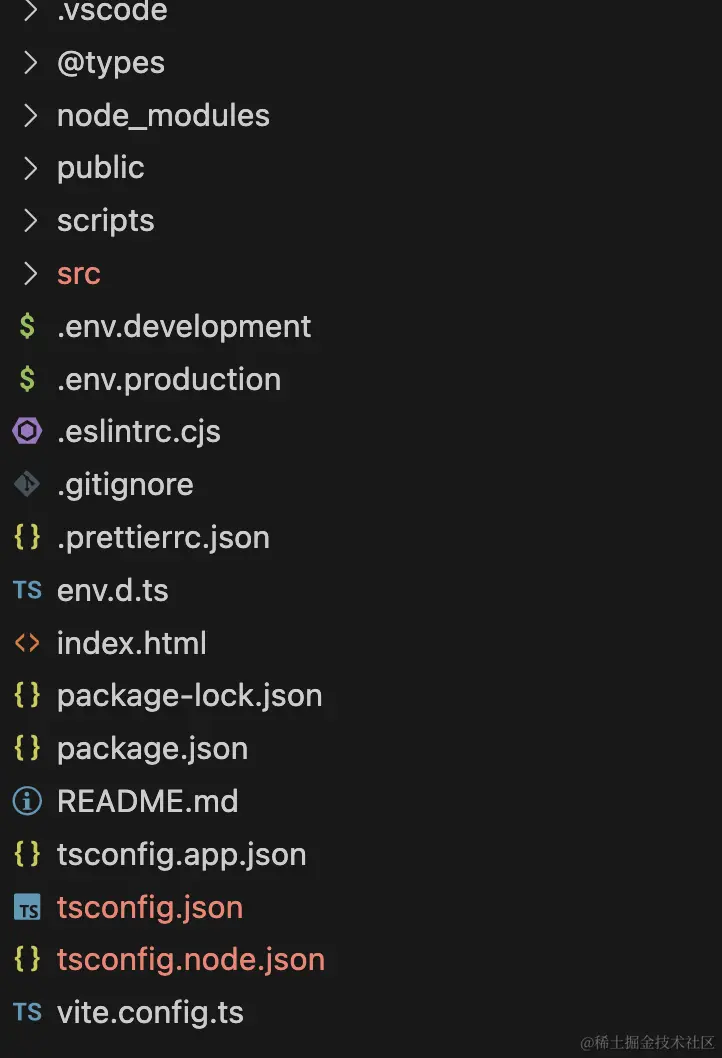This screenshot has width=722, height=1058.
Task: Click the git diamond icon beside .gitignore
Action: (27, 484)
